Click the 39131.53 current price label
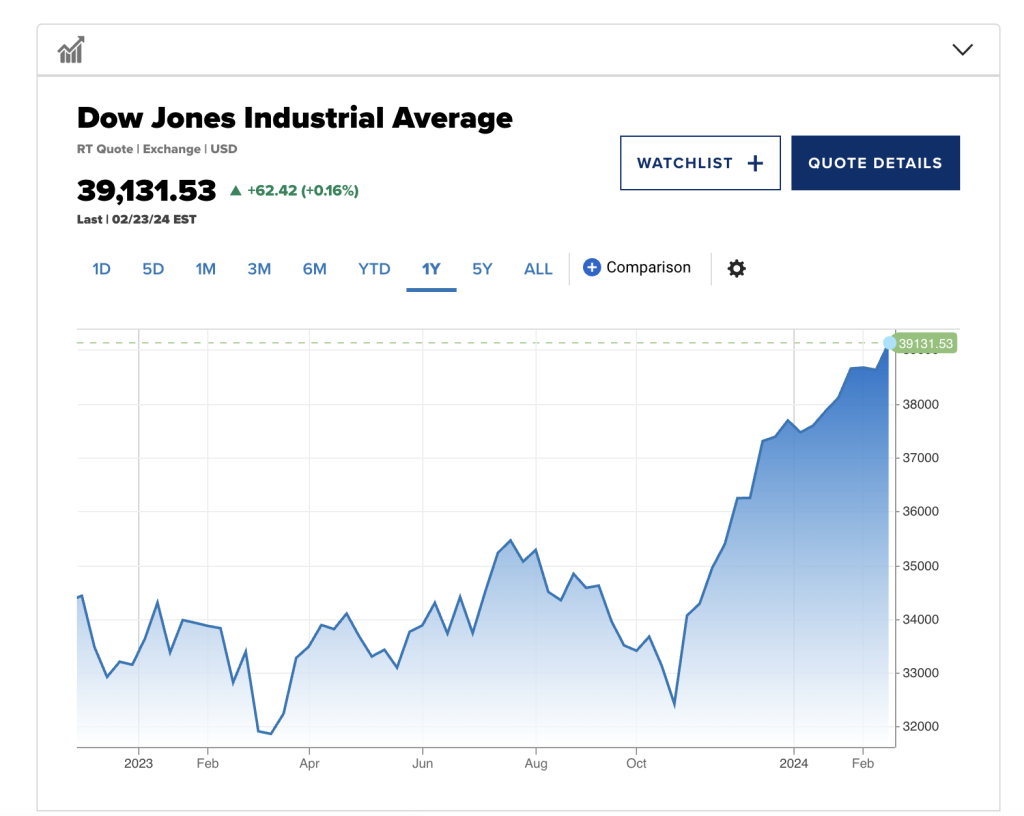 pos(925,343)
